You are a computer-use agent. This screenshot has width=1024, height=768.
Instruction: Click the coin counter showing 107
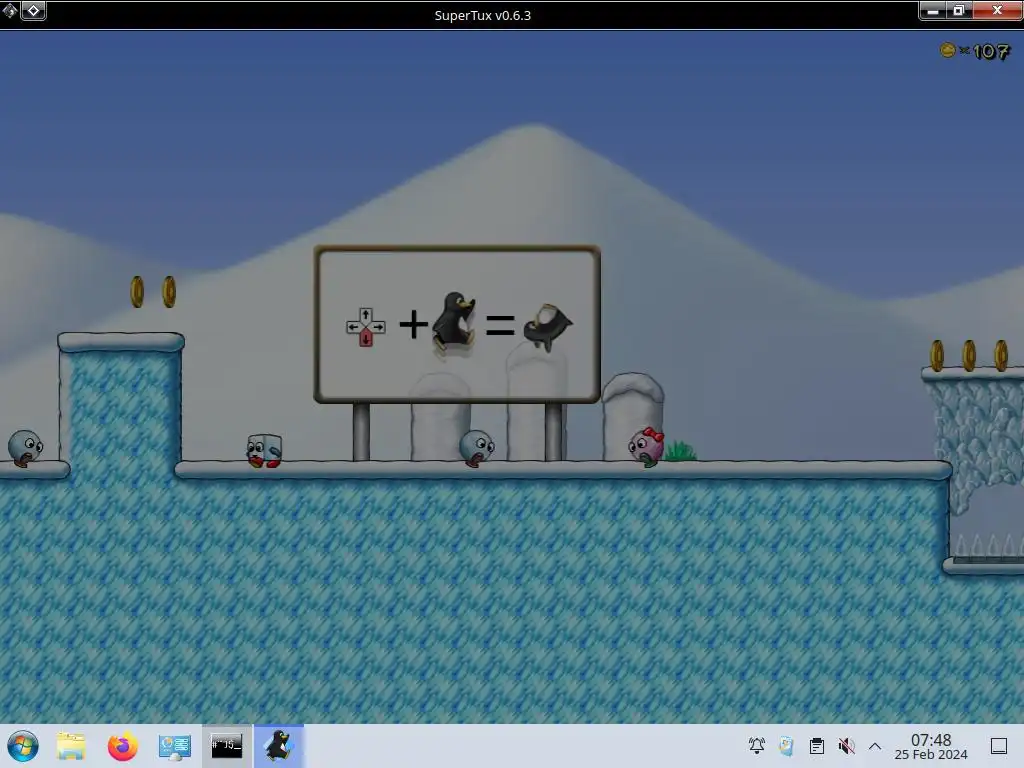(975, 51)
